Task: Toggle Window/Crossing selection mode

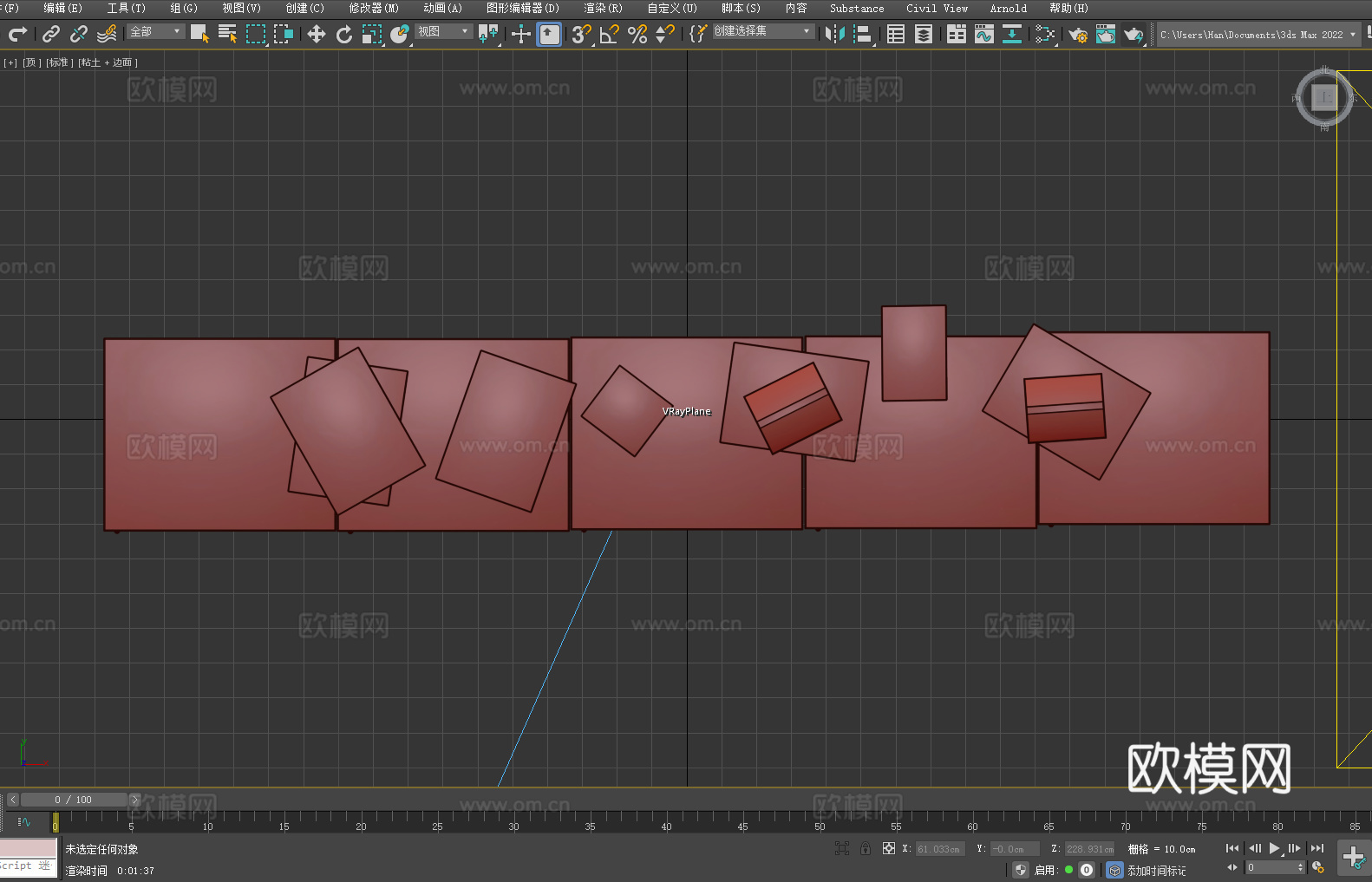Action: coord(284,34)
